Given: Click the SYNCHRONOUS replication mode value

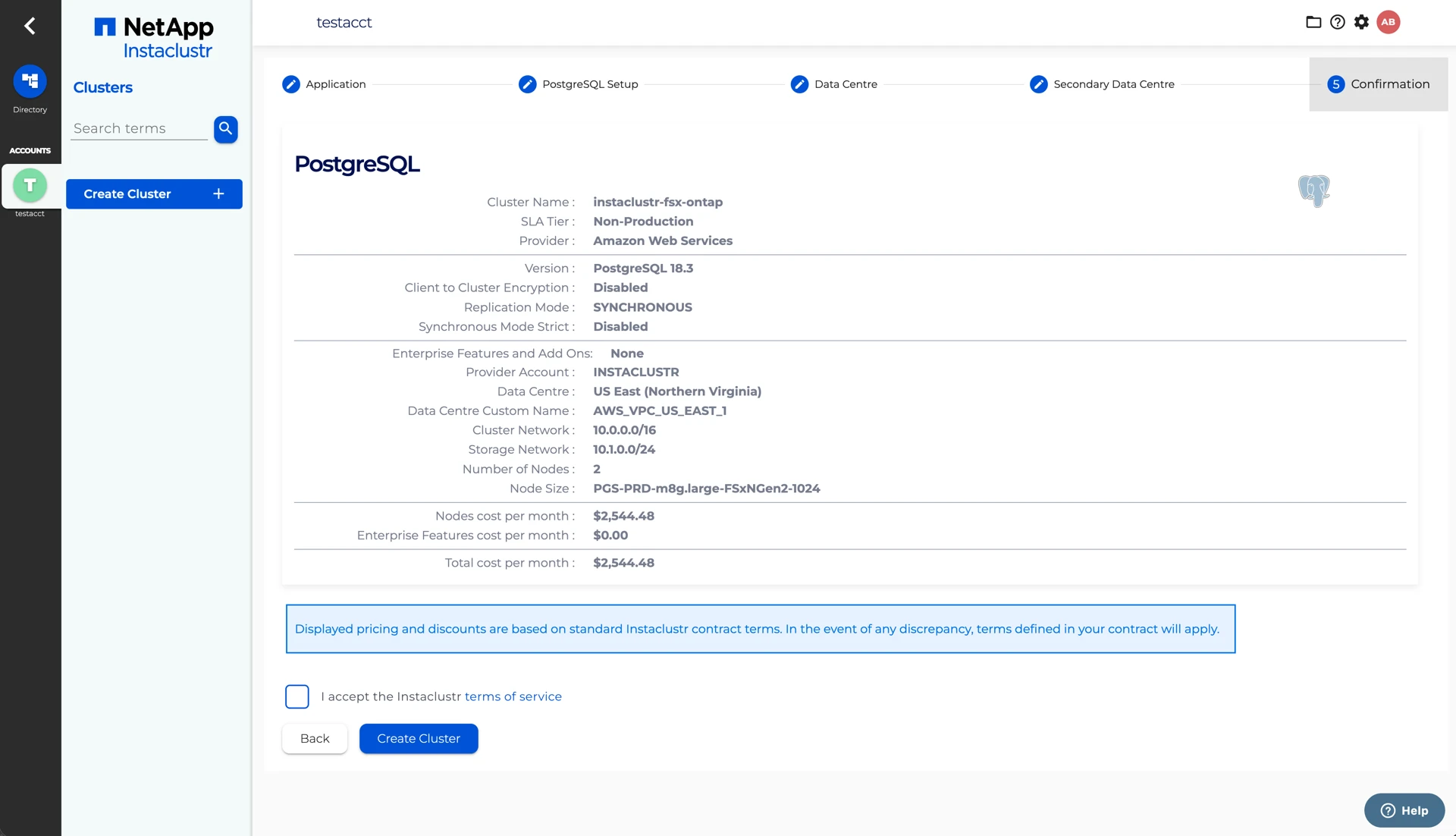Looking at the screenshot, I should coord(642,307).
